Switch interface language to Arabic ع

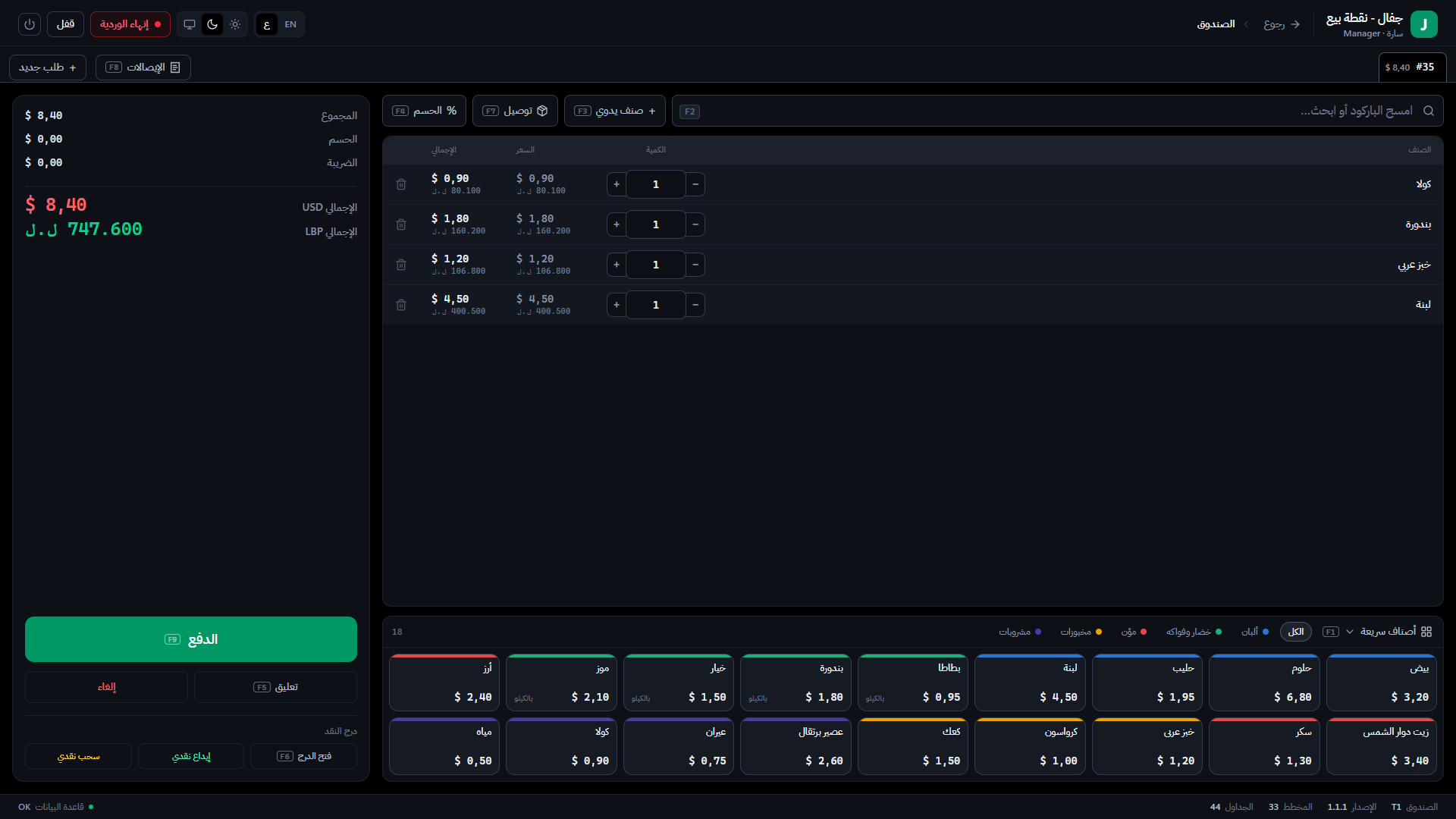pyautogui.click(x=267, y=24)
